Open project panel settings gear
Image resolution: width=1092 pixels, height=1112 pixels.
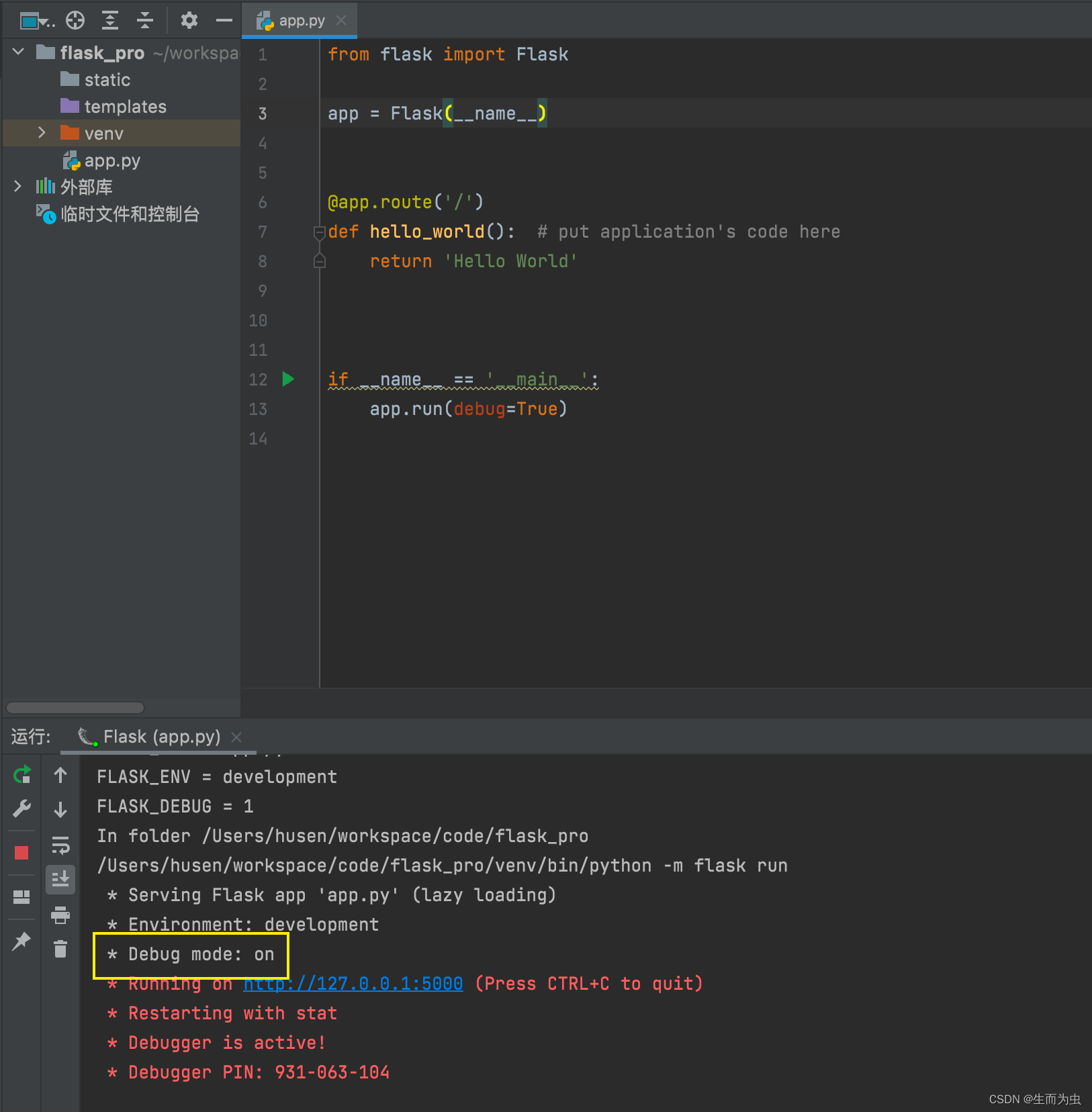(x=189, y=21)
